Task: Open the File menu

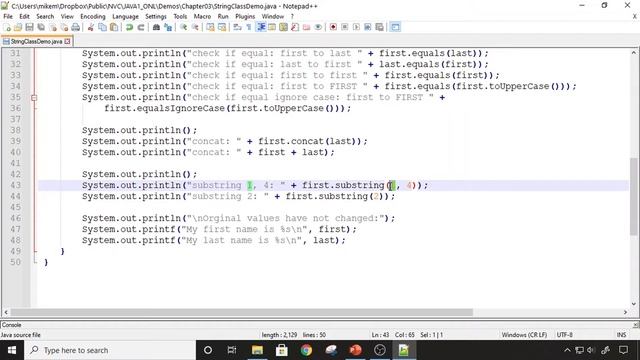Action: 8,16
